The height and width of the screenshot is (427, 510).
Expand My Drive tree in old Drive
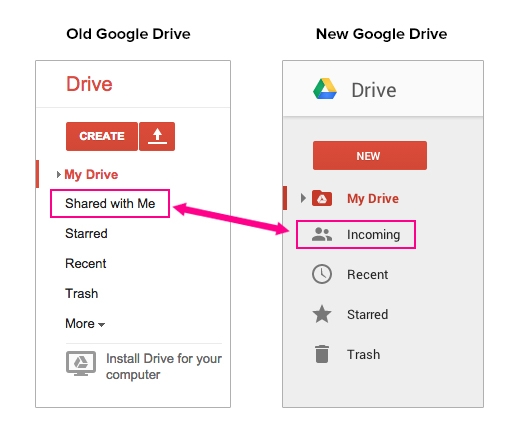58,174
